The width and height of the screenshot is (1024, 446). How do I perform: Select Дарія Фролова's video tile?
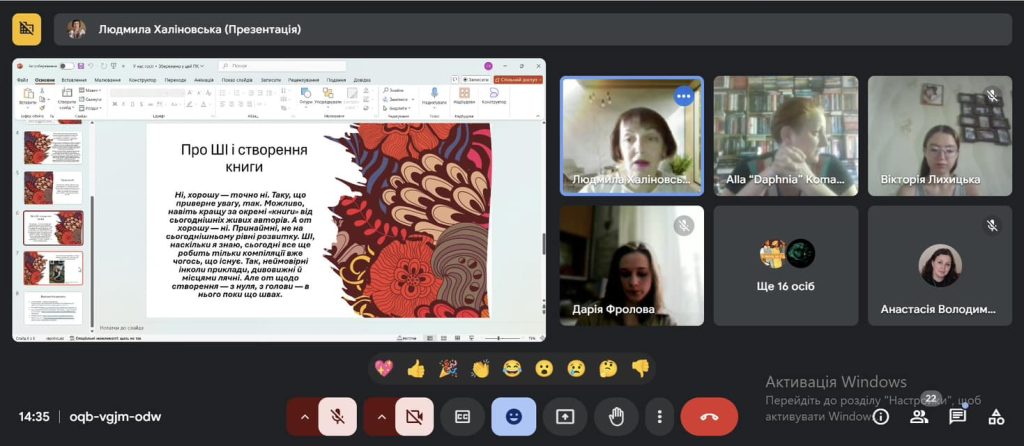631,265
